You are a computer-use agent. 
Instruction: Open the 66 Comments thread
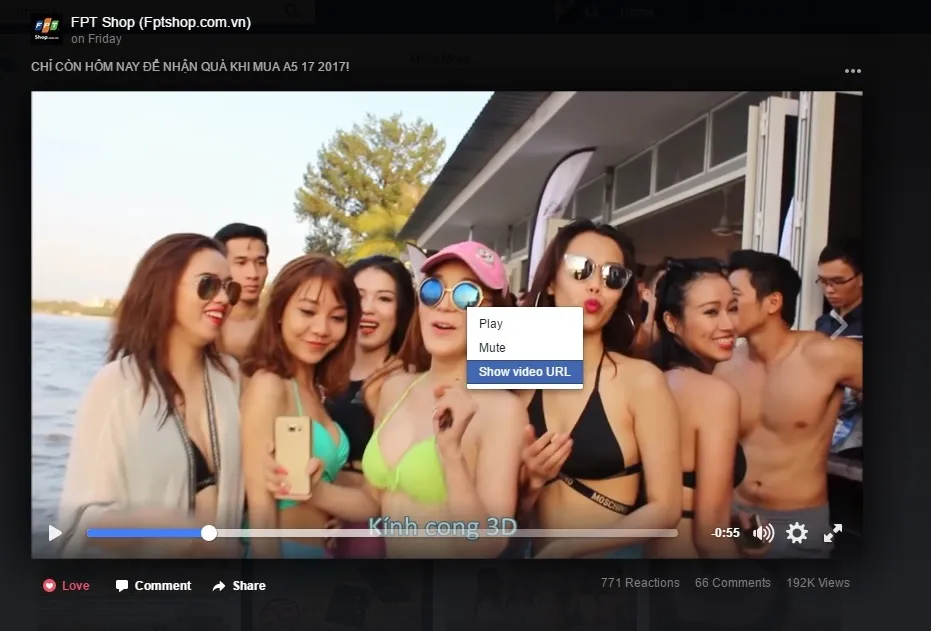pyautogui.click(x=732, y=582)
